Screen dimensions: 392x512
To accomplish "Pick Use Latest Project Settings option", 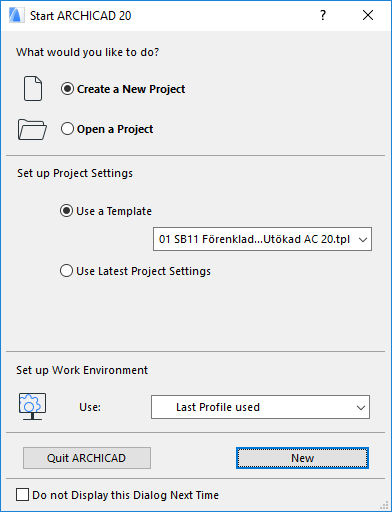I will tap(66, 271).
